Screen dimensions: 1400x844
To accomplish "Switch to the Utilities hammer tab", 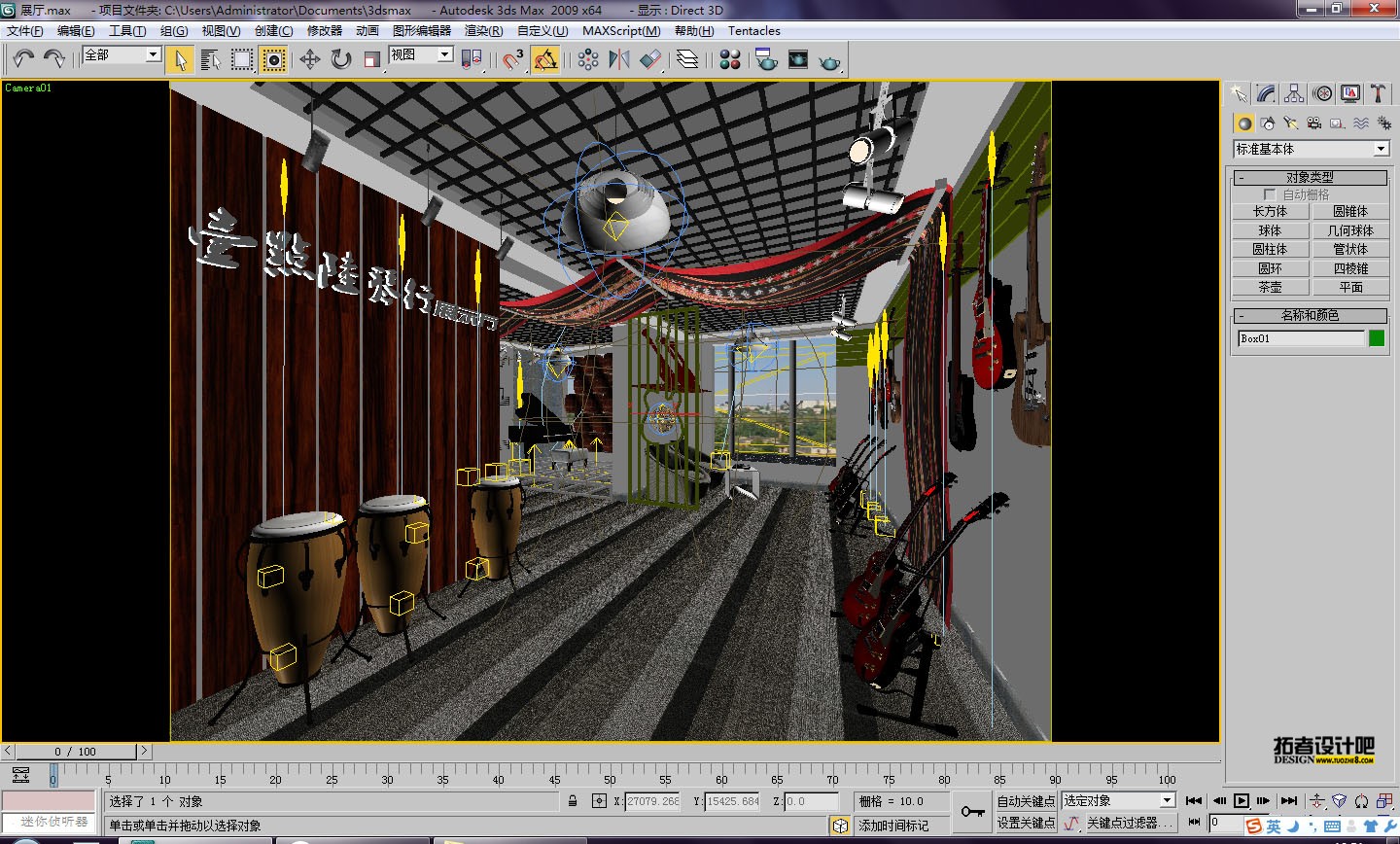I will pos(1379,93).
